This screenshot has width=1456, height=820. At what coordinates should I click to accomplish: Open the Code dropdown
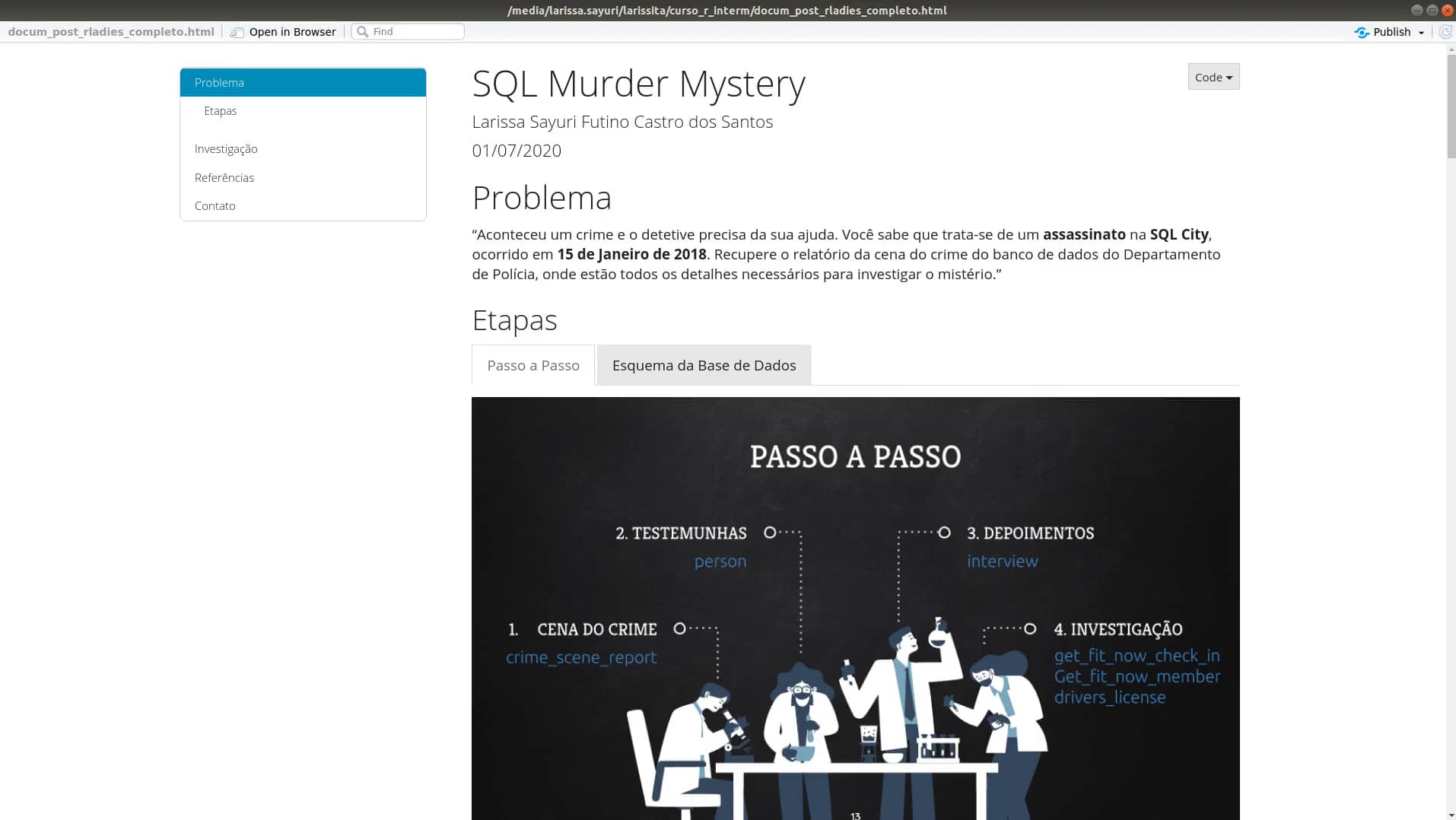tap(1213, 77)
